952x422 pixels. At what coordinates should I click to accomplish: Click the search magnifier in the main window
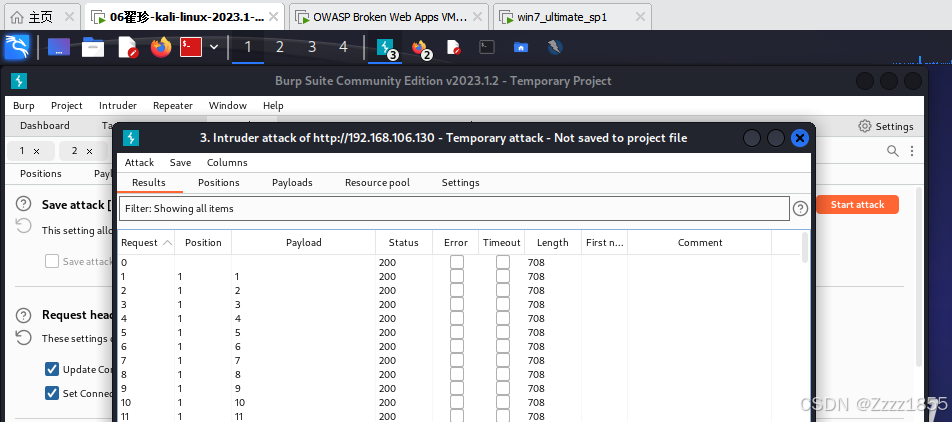[892, 151]
